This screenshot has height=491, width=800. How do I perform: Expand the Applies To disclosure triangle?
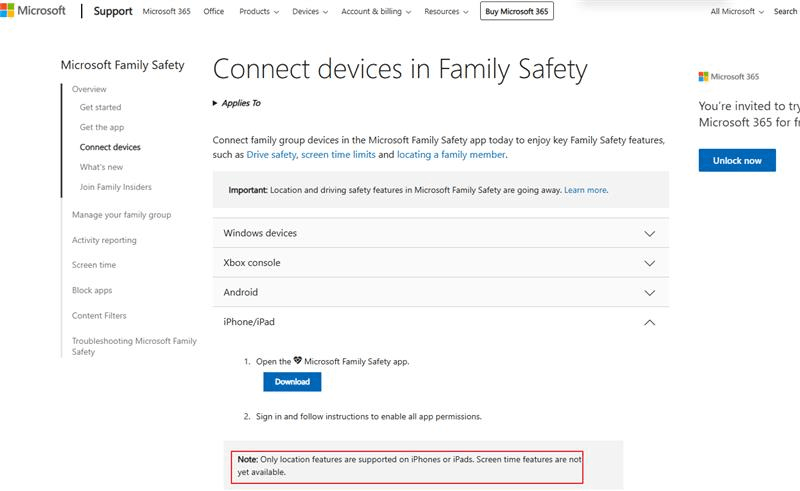click(215, 103)
